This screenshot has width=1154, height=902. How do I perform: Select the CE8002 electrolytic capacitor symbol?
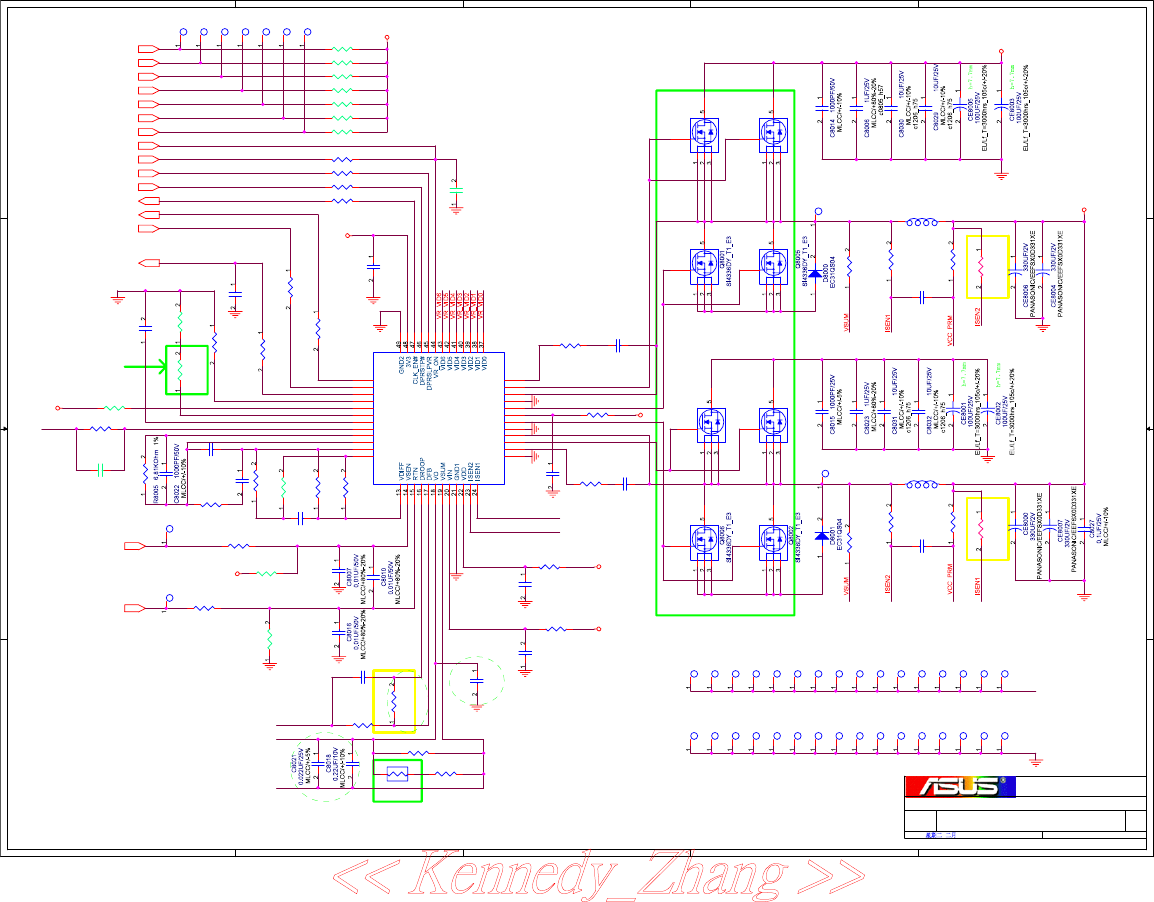coord(988,409)
